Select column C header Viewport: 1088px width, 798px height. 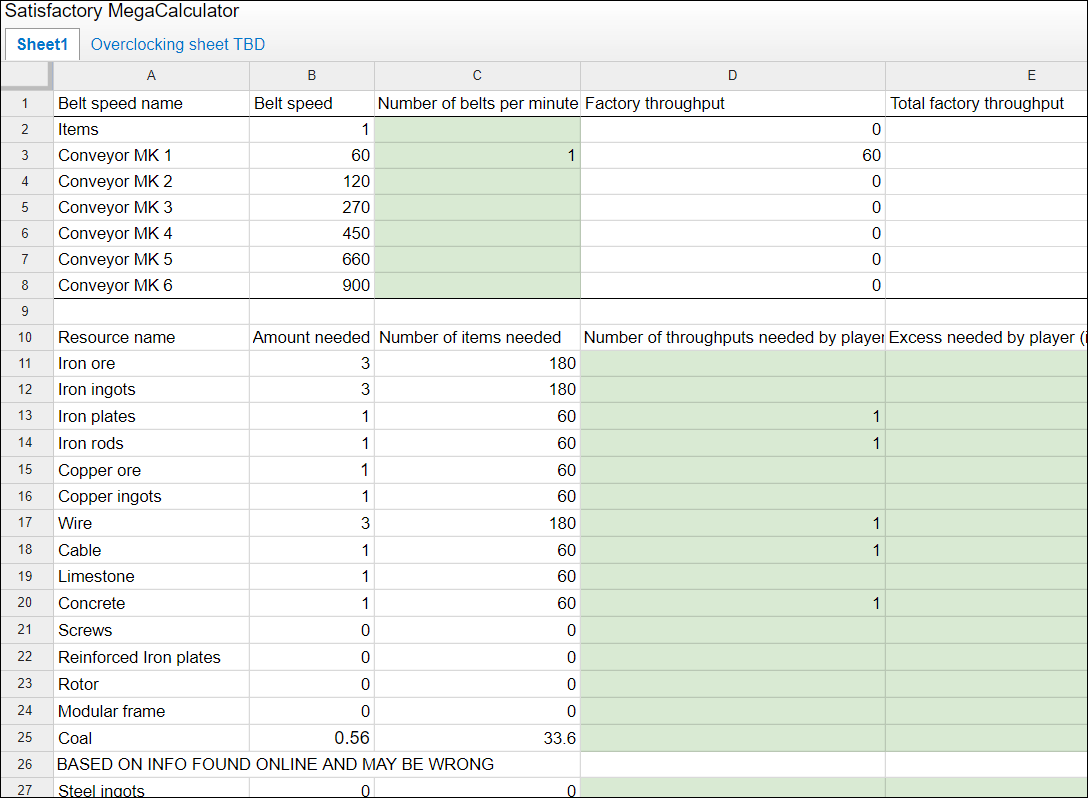(477, 76)
